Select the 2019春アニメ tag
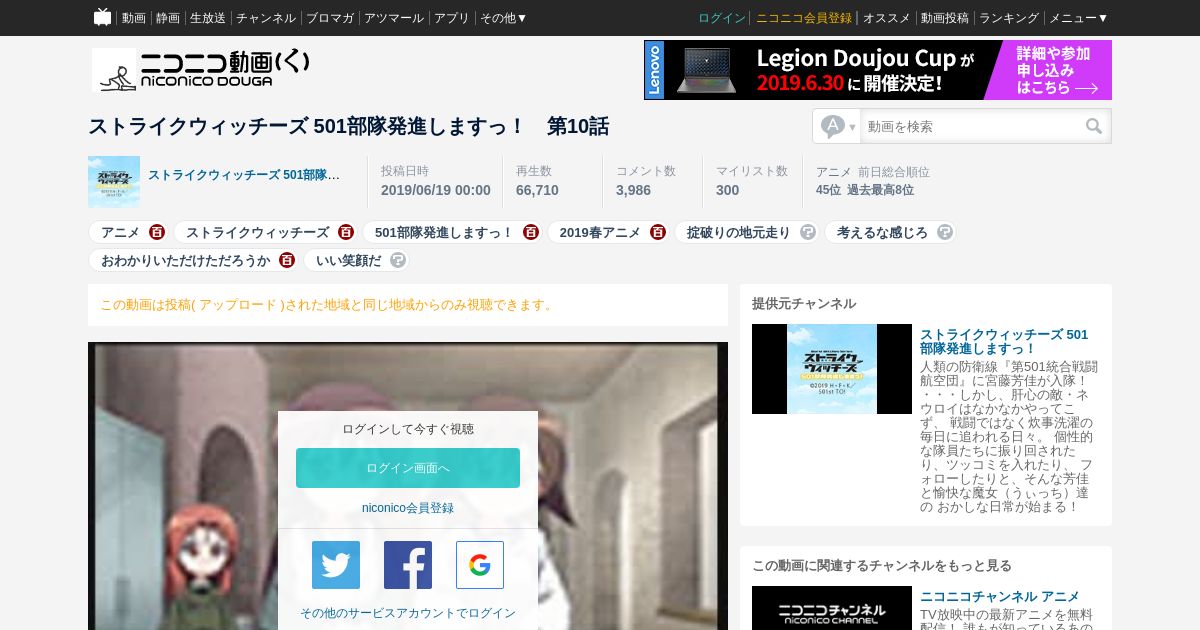1200x630 pixels. 600,232
